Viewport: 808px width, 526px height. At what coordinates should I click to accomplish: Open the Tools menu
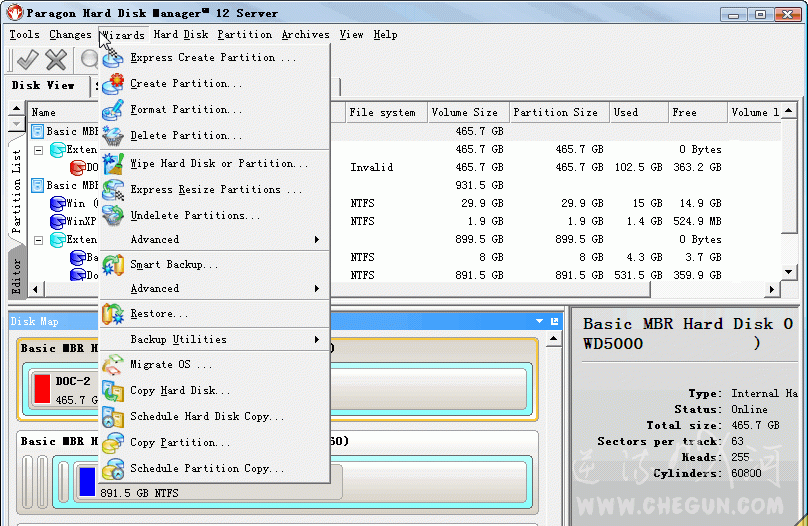point(24,35)
